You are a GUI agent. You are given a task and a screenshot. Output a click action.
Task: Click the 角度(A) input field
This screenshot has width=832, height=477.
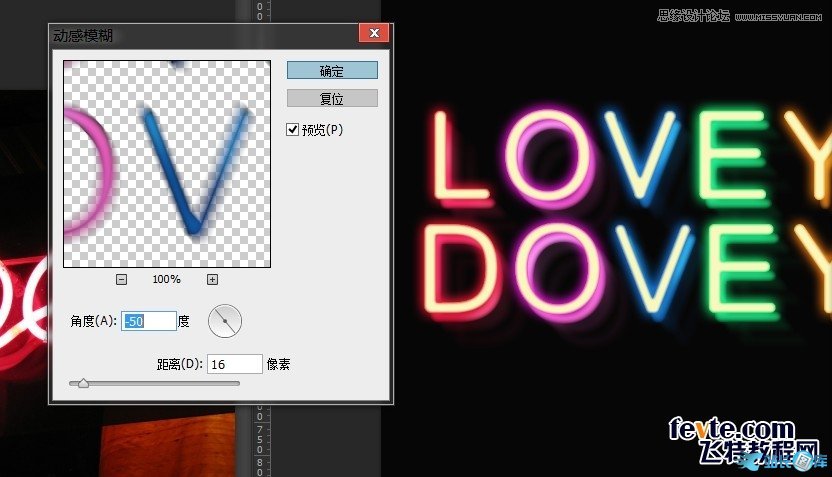pyautogui.click(x=148, y=321)
